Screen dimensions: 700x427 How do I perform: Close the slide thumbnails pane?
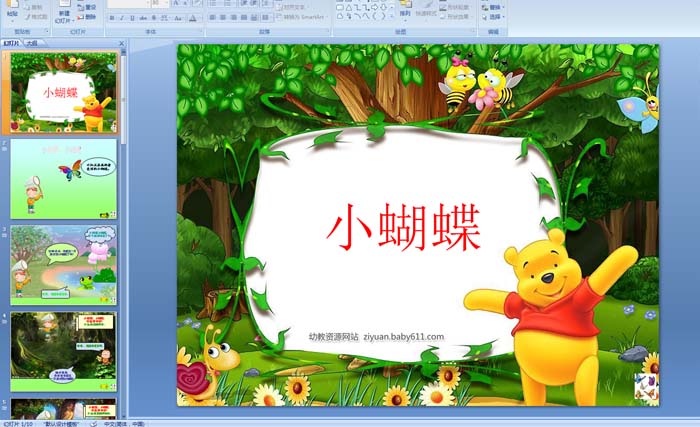pyautogui.click(x=121, y=43)
